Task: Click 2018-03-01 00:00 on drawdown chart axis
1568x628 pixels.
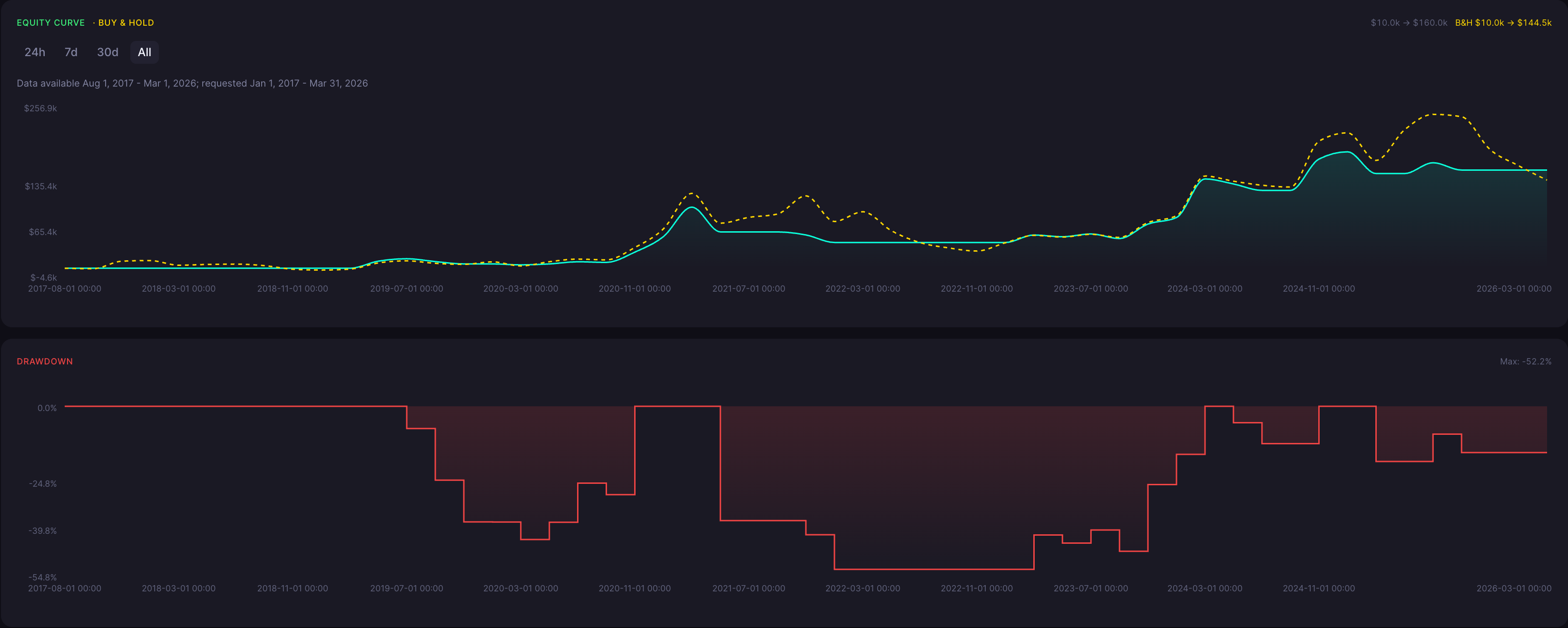Action: coord(178,589)
